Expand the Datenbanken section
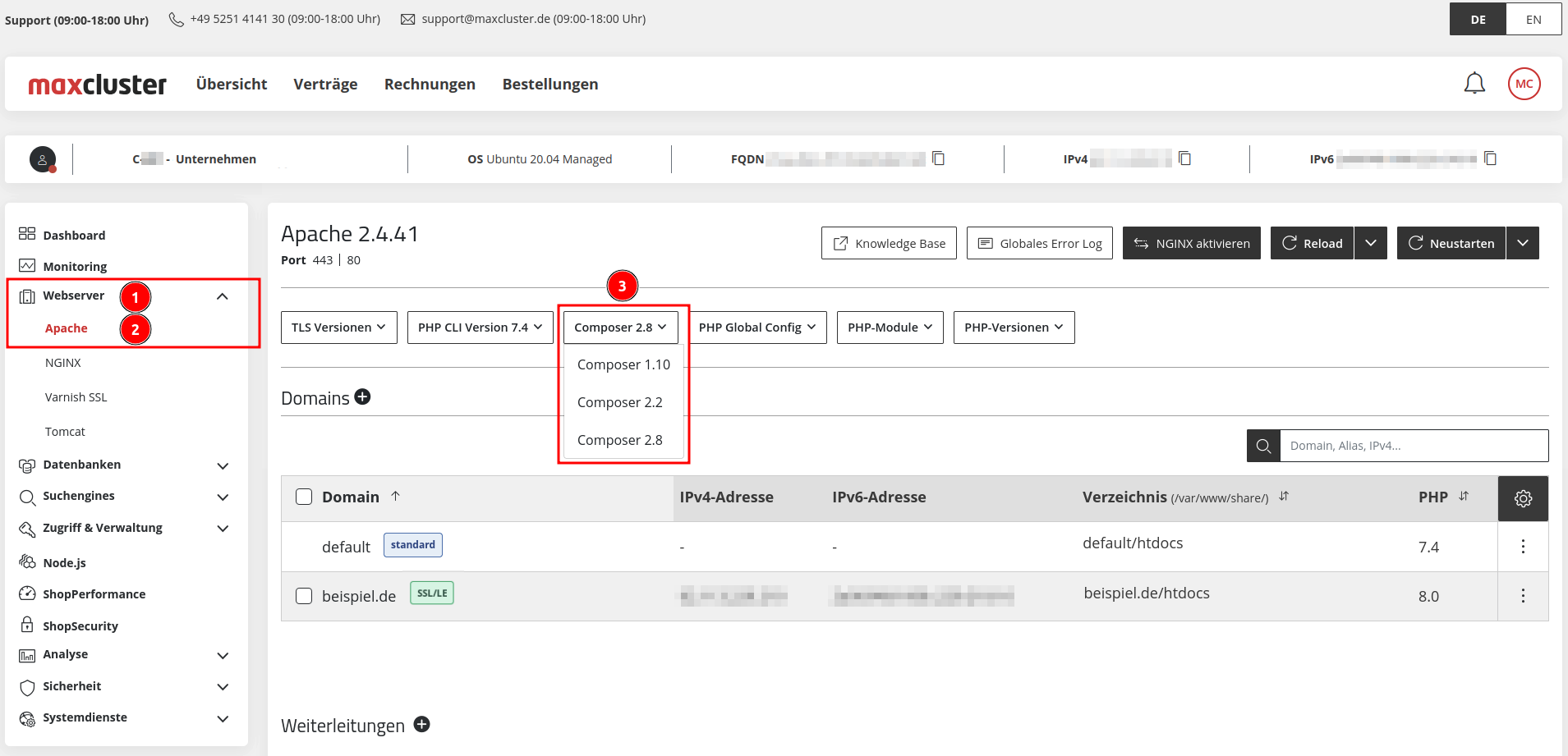1568x756 pixels. pyautogui.click(x=222, y=465)
